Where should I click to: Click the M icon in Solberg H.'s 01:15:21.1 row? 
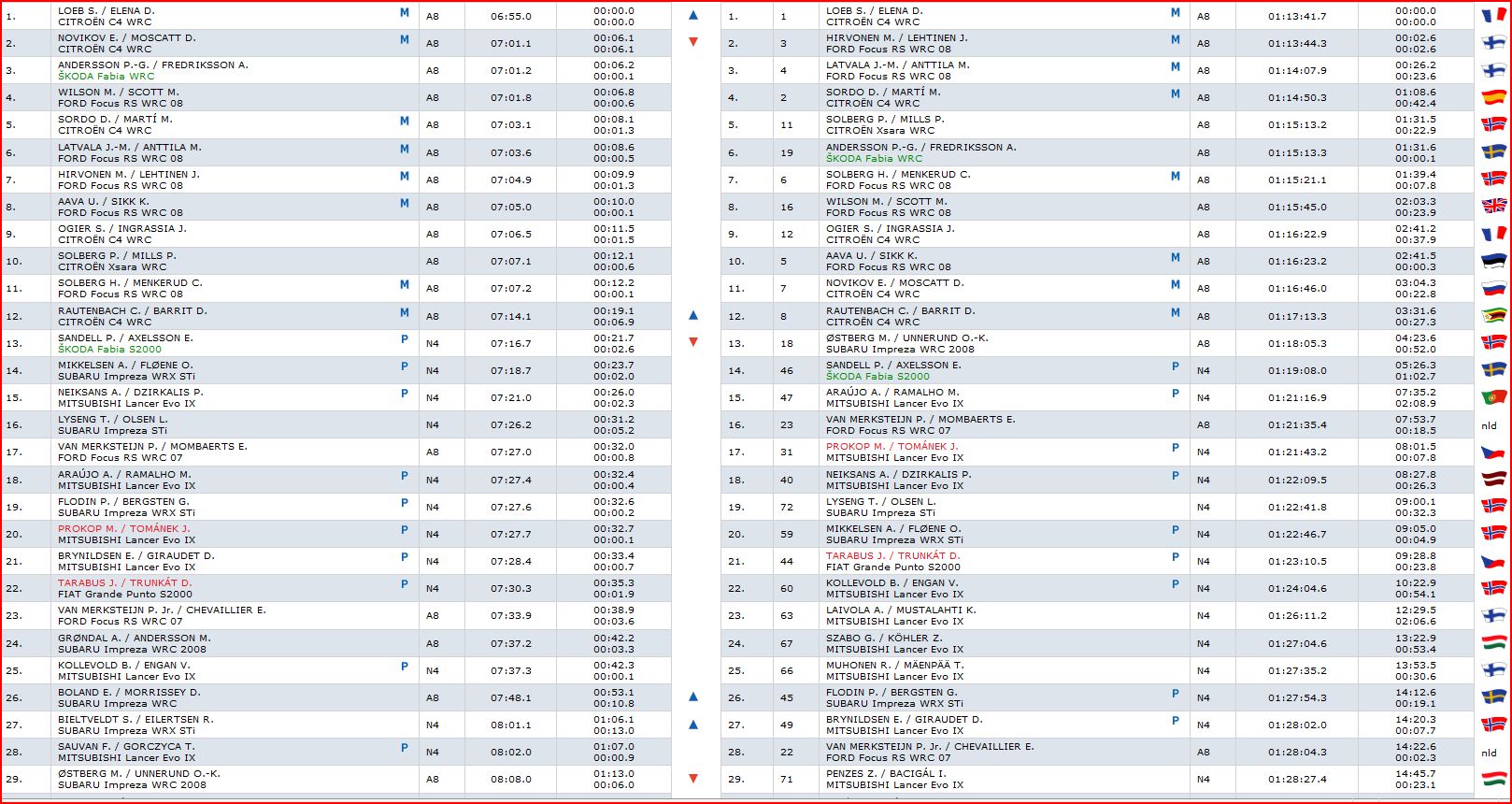[1175, 176]
